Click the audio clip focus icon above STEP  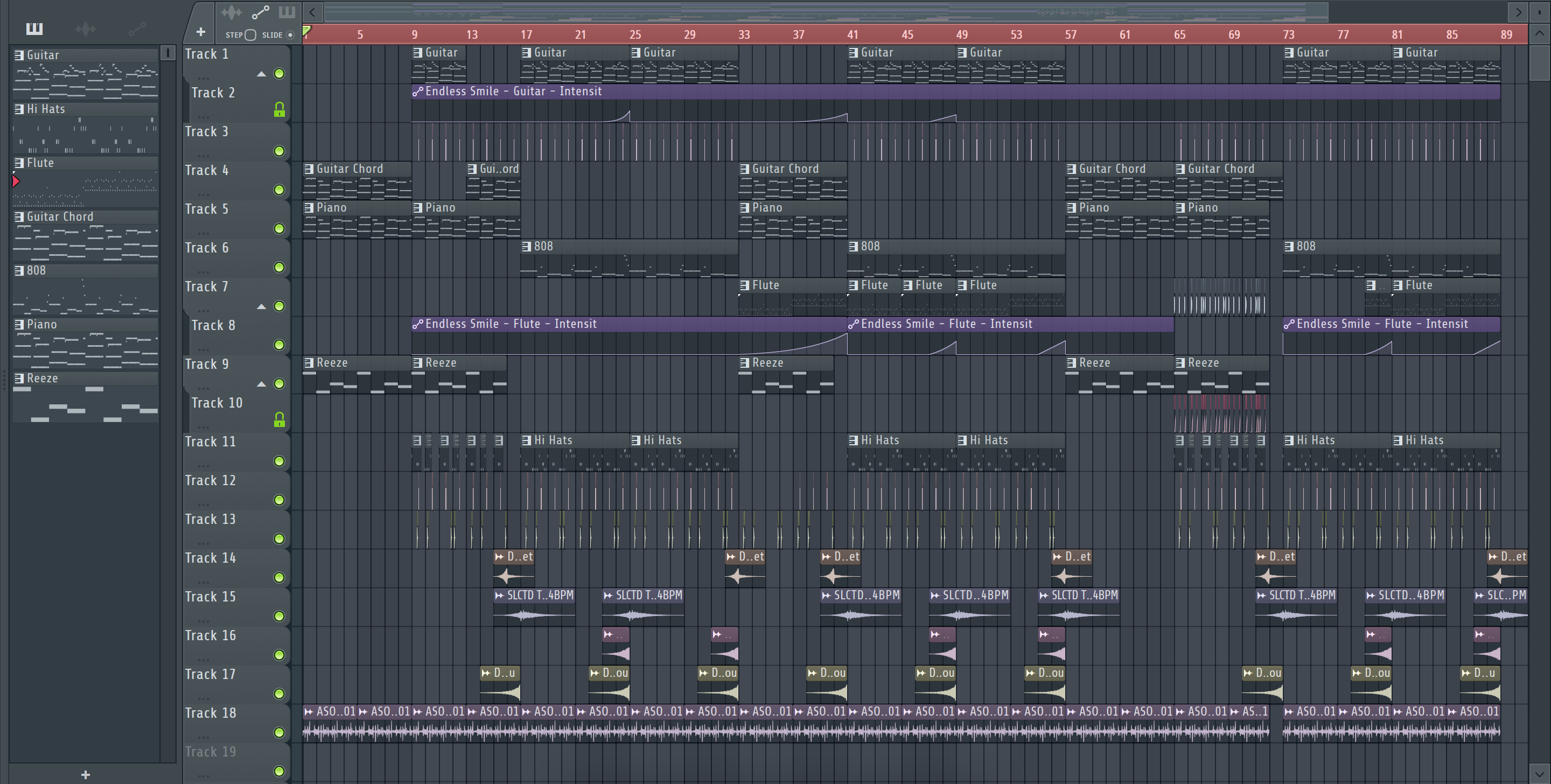coord(231,12)
